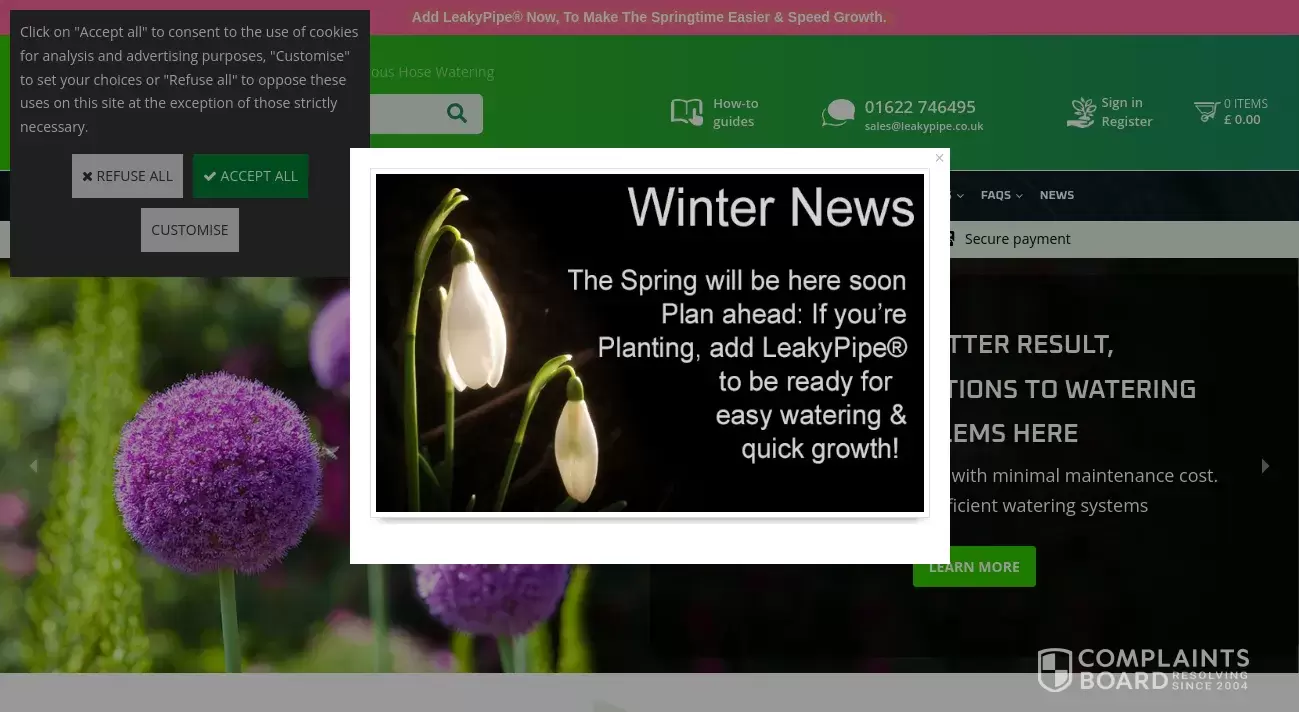This screenshot has width=1299, height=712.
Task: Click the Winter News snowdrop image
Action: 650,343
